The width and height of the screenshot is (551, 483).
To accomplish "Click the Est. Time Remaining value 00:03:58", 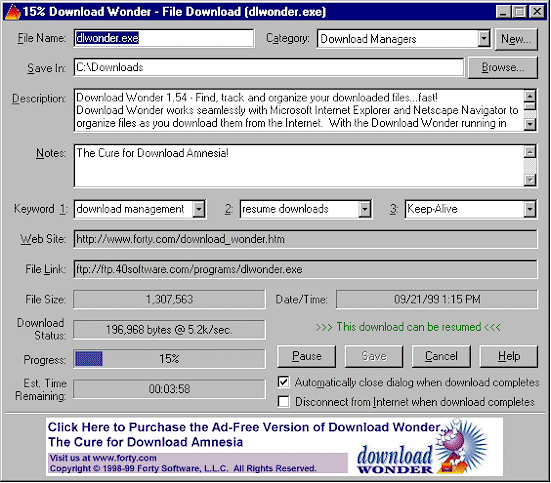I will (169, 389).
